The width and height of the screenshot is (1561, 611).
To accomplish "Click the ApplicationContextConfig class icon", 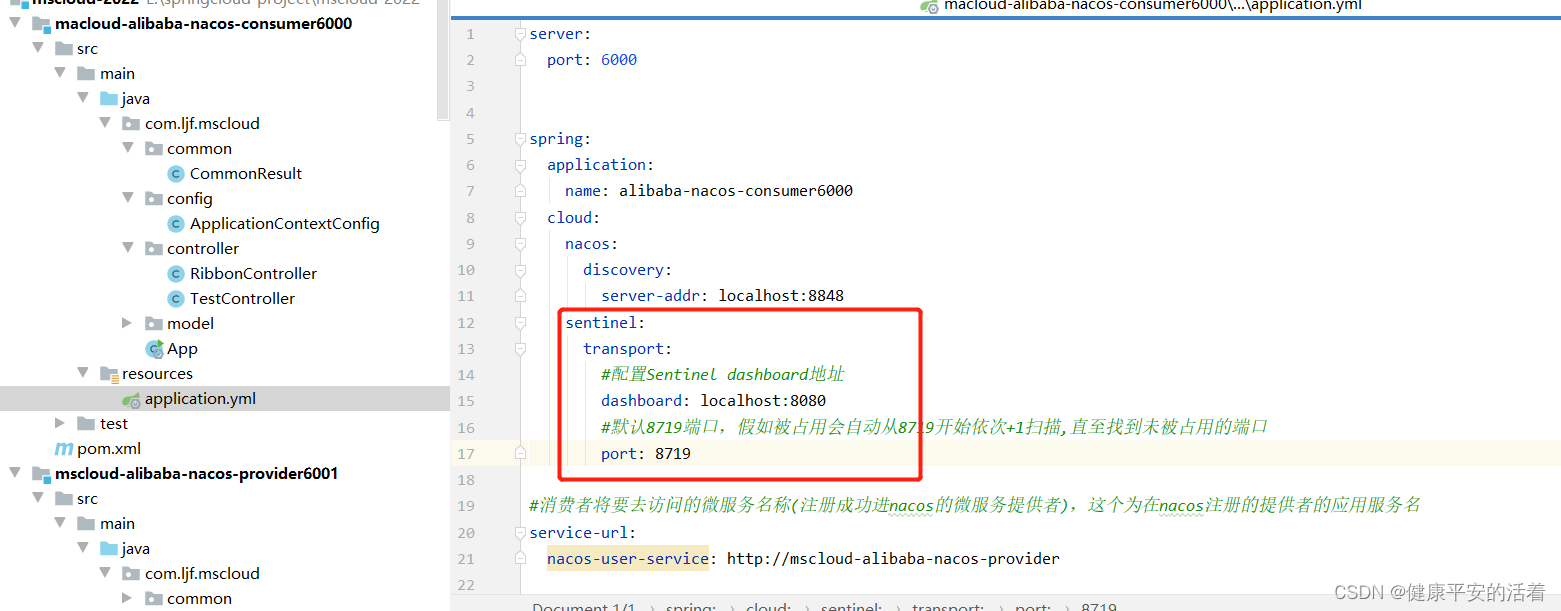I will (175, 223).
